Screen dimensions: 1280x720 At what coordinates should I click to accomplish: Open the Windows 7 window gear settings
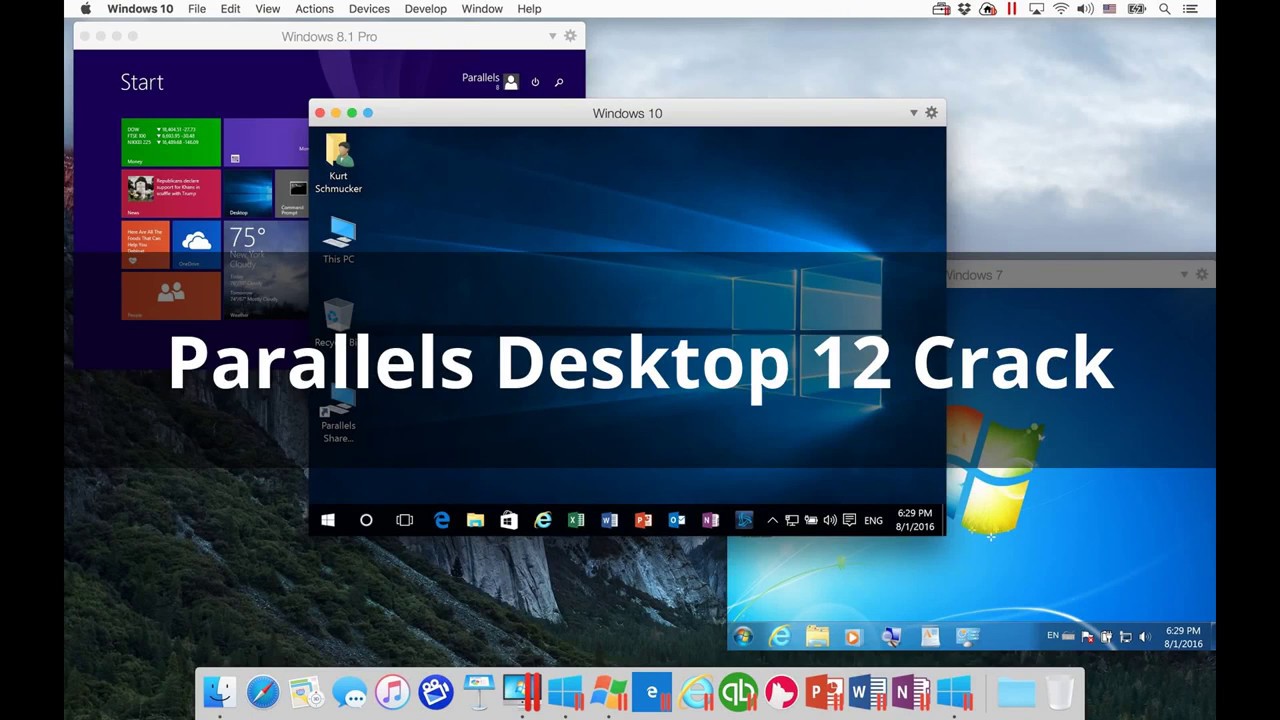coord(1202,274)
